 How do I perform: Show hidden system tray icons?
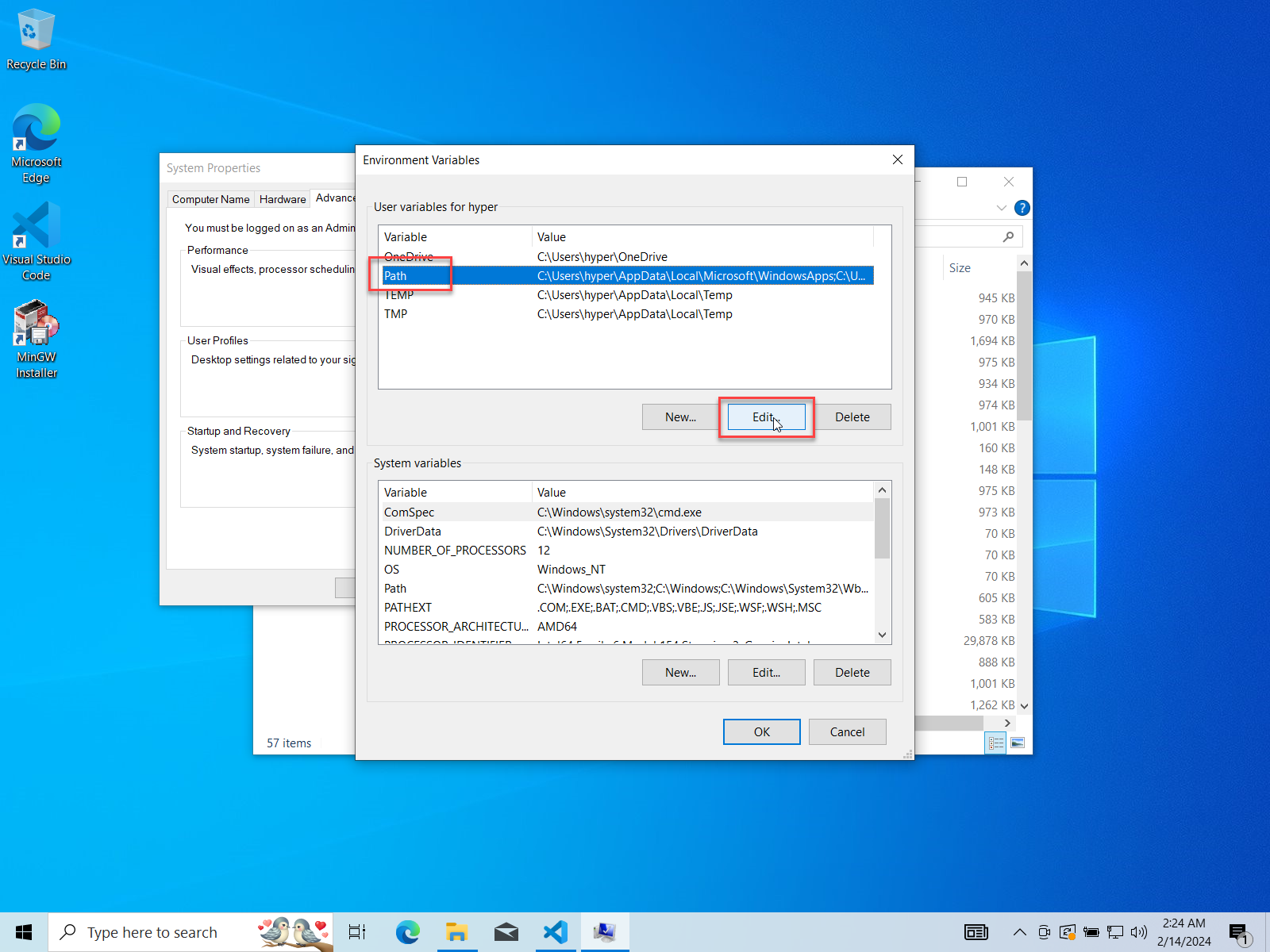1019,932
